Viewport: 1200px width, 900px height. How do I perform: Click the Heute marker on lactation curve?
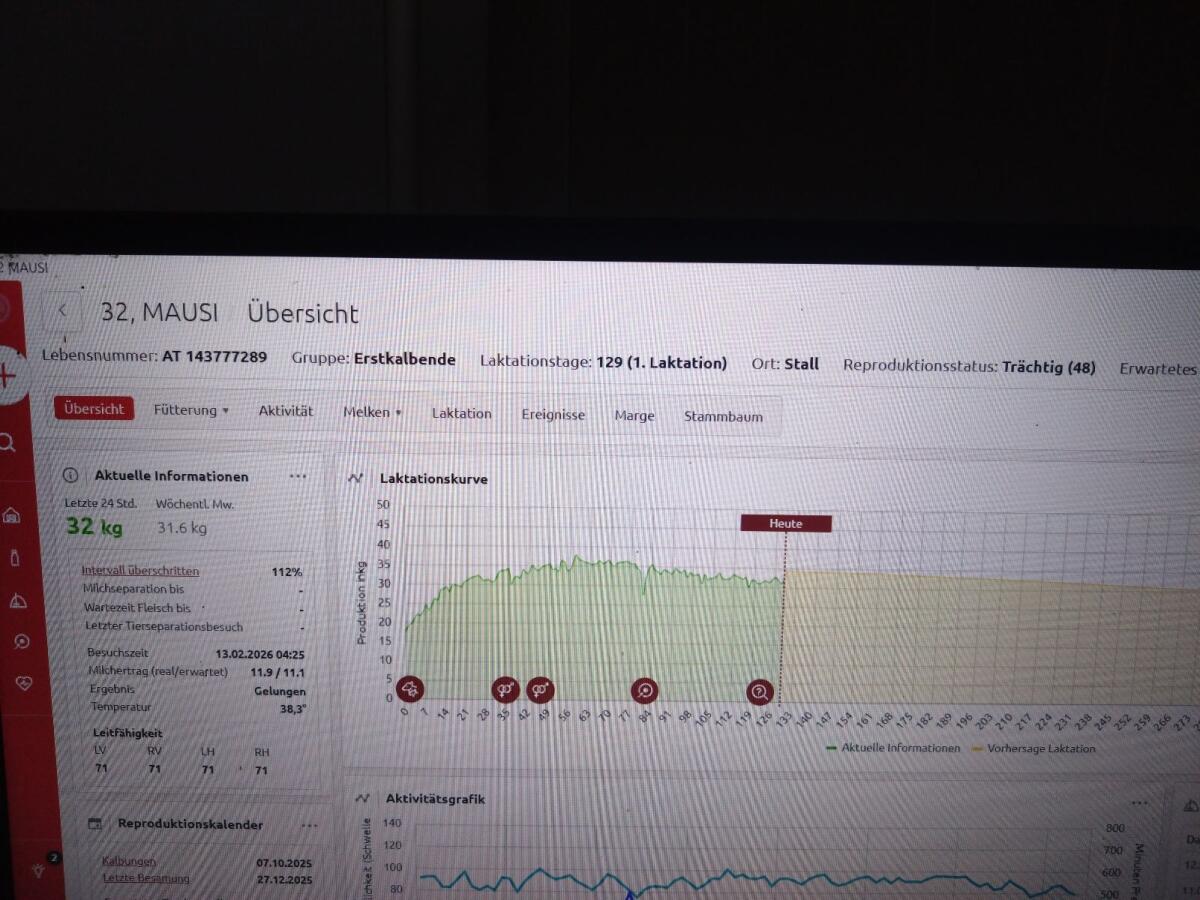pos(785,523)
